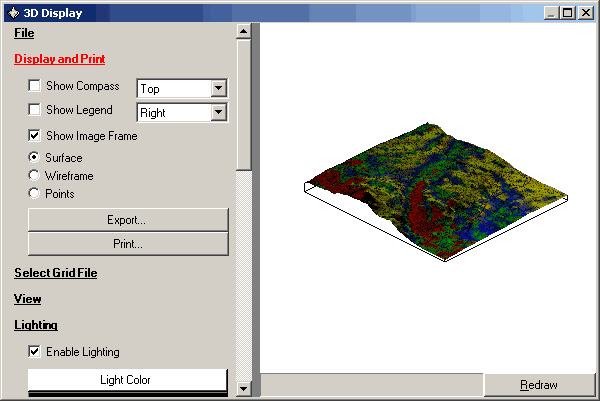
Task: Open the legend position dropdown showing Right
Action: coord(182,112)
